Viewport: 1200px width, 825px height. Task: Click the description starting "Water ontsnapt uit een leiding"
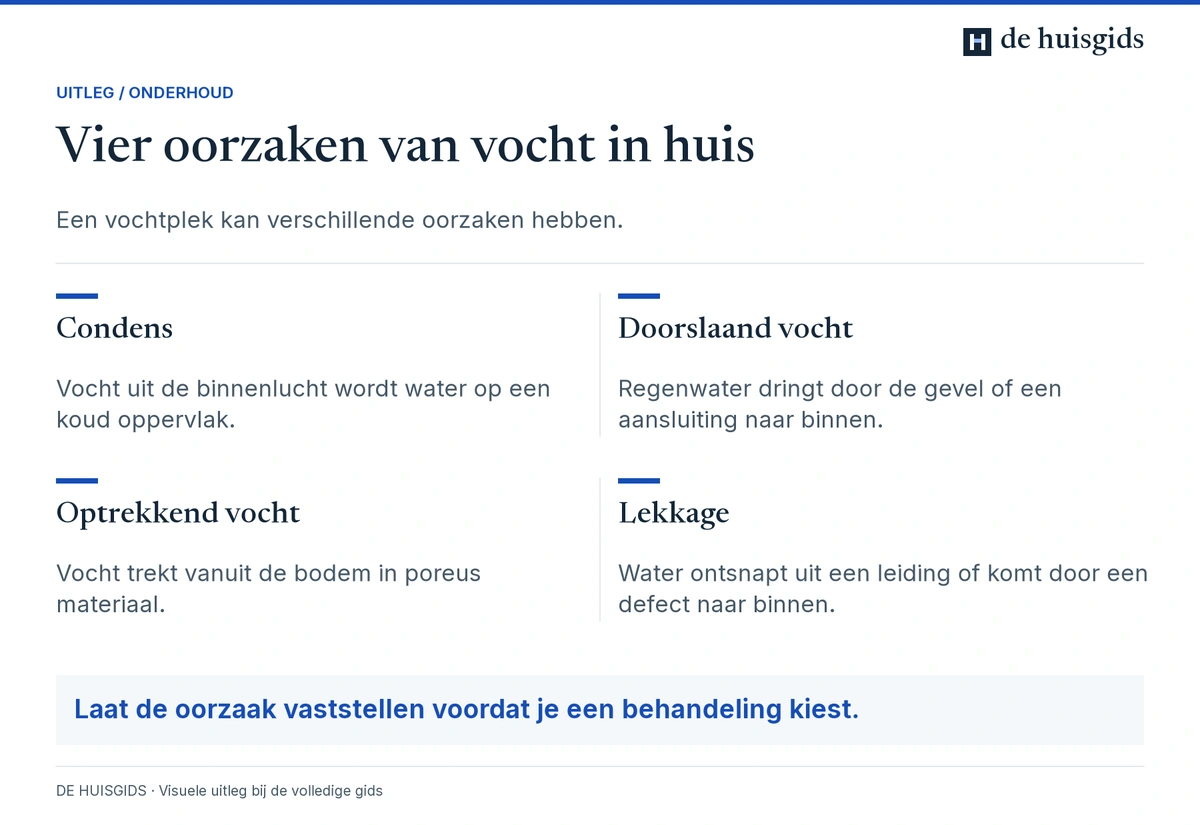point(883,589)
